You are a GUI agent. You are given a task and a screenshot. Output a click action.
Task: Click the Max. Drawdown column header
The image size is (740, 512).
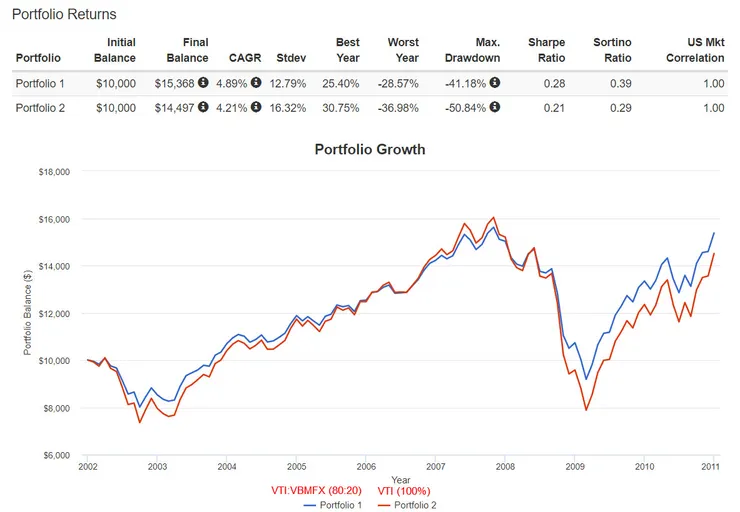(x=472, y=50)
